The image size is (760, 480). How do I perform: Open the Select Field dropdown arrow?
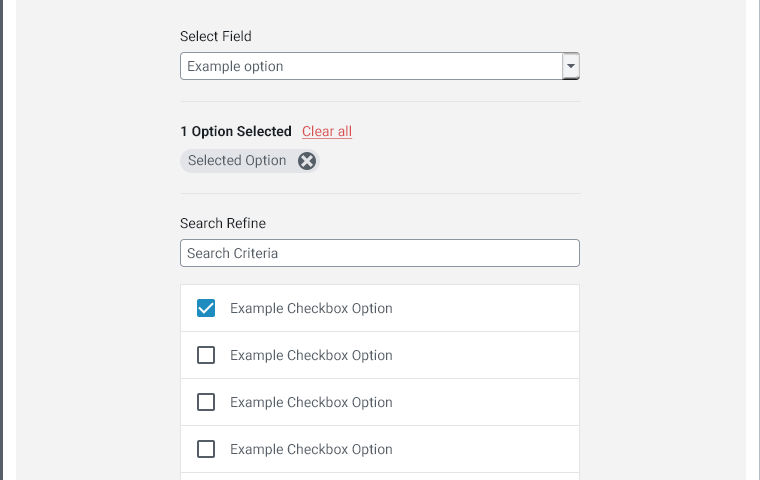click(x=571, y=66)
